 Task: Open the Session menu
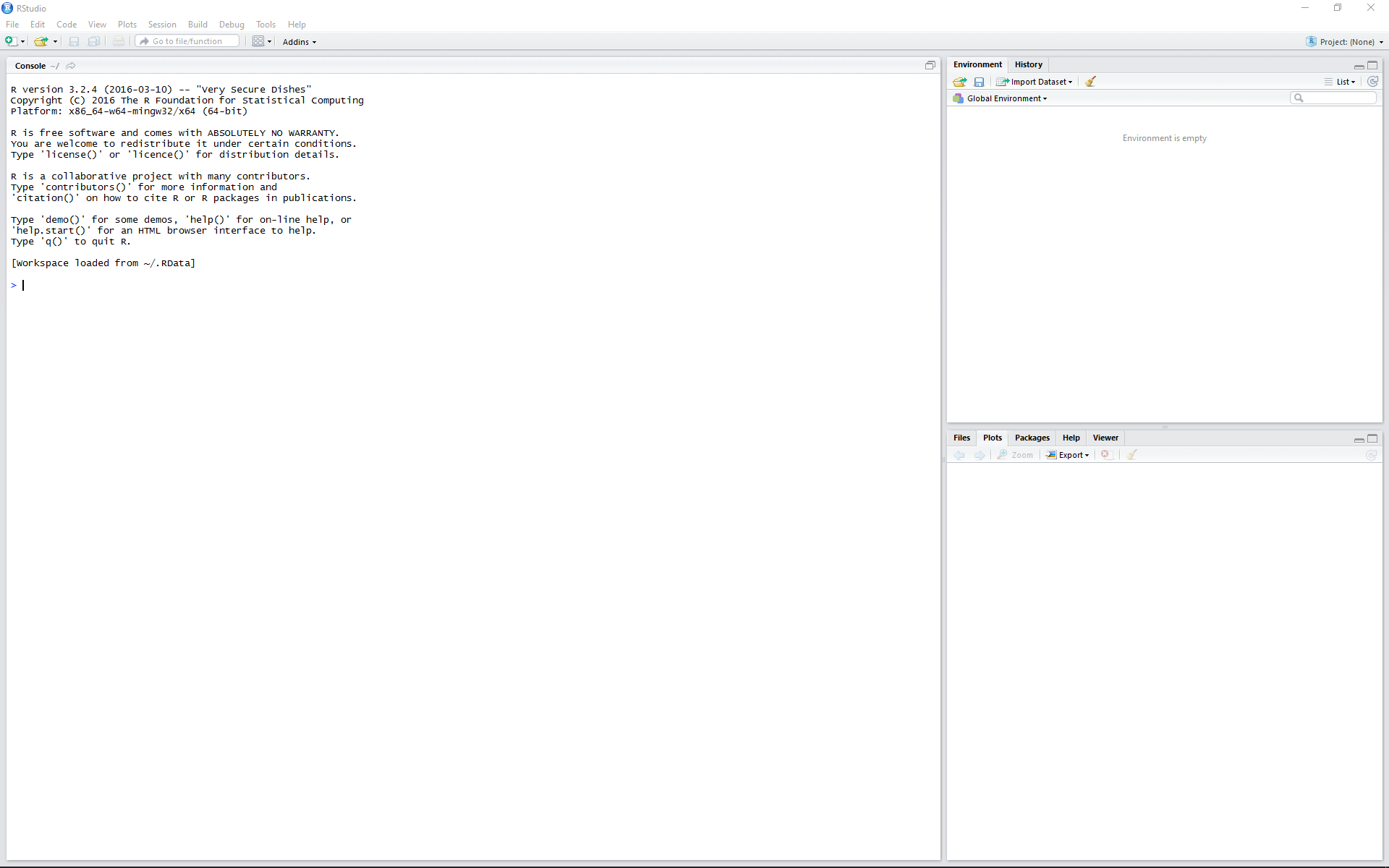click(162, 25)
